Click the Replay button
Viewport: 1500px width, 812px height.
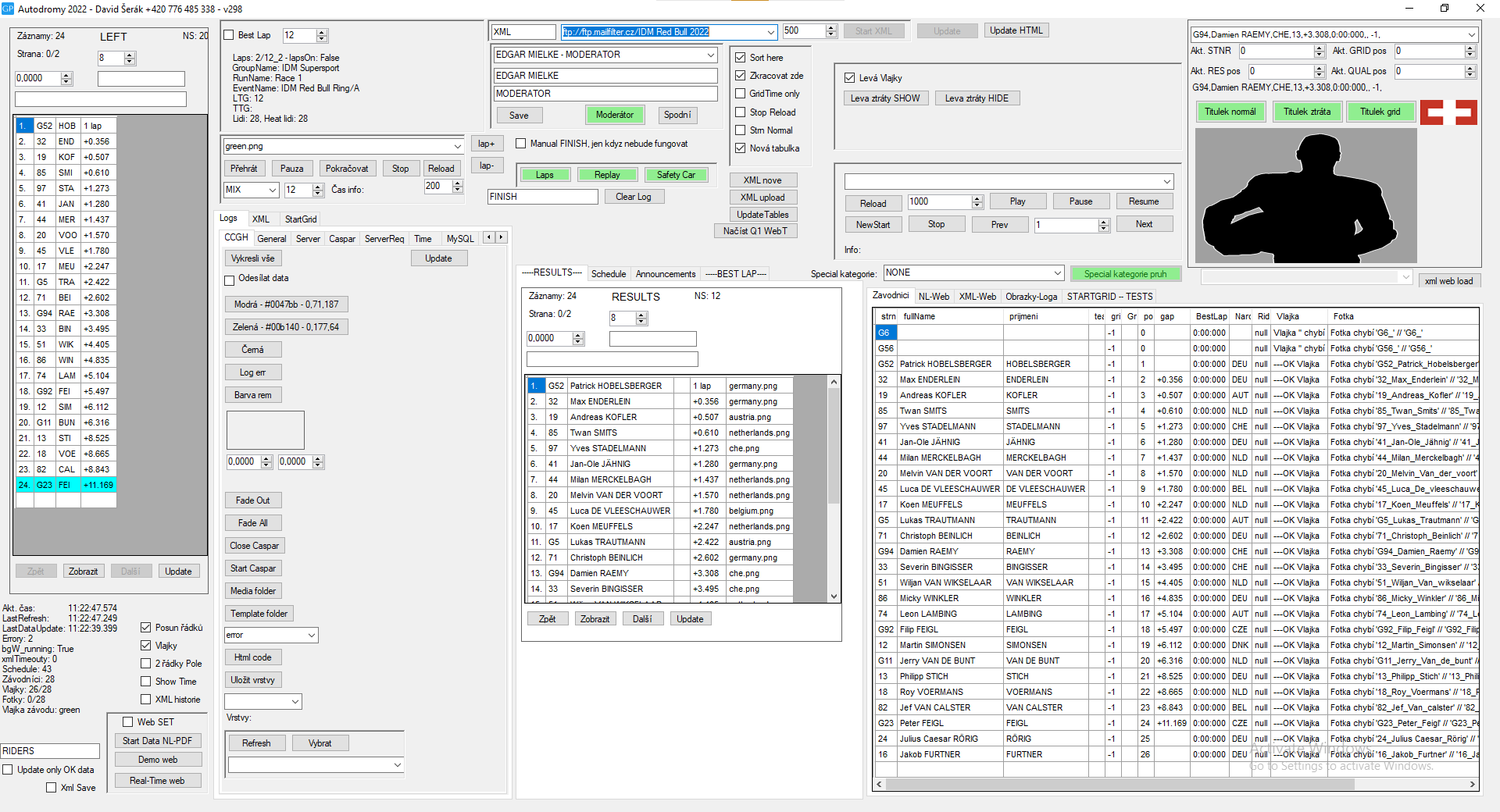607,175
